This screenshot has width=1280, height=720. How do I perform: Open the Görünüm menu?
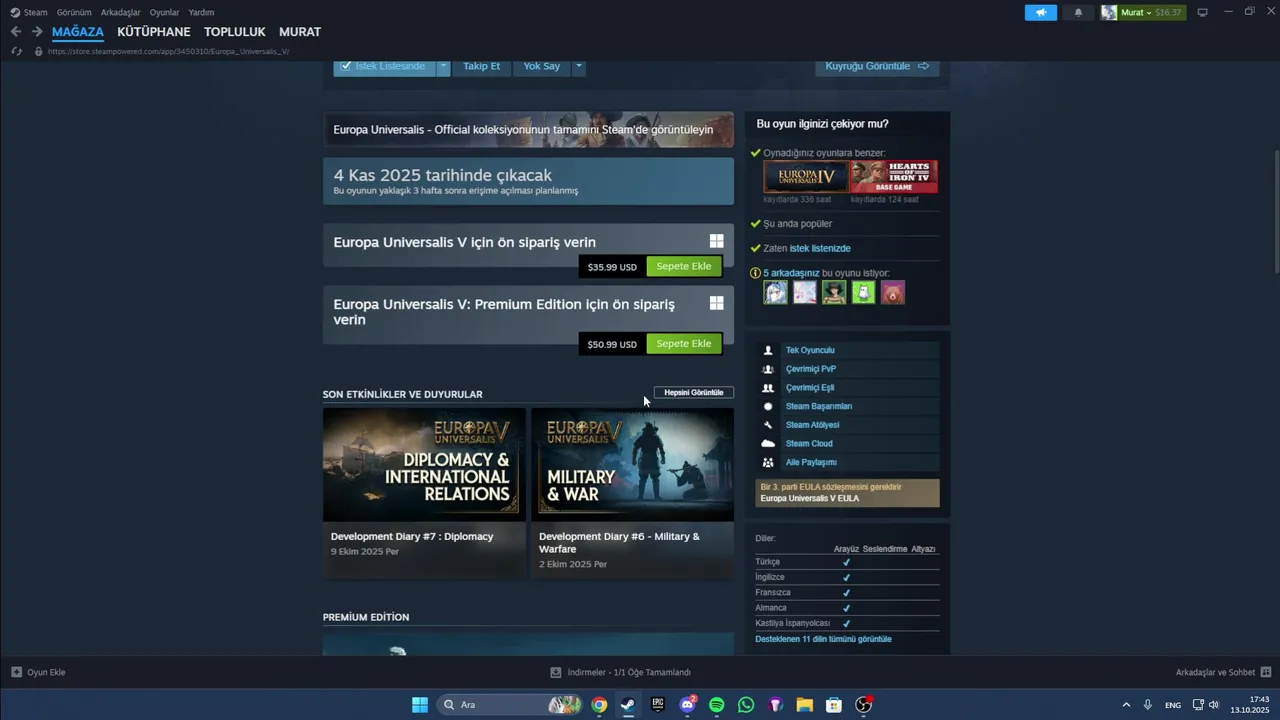tap(74, 12)
